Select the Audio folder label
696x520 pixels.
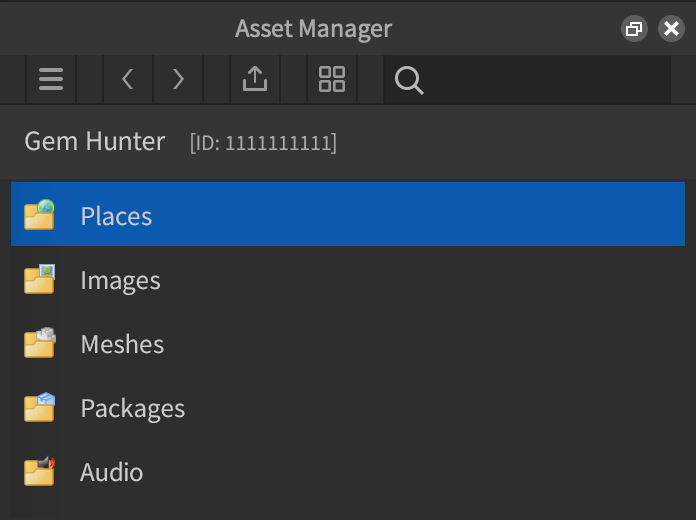pos(111,473)
